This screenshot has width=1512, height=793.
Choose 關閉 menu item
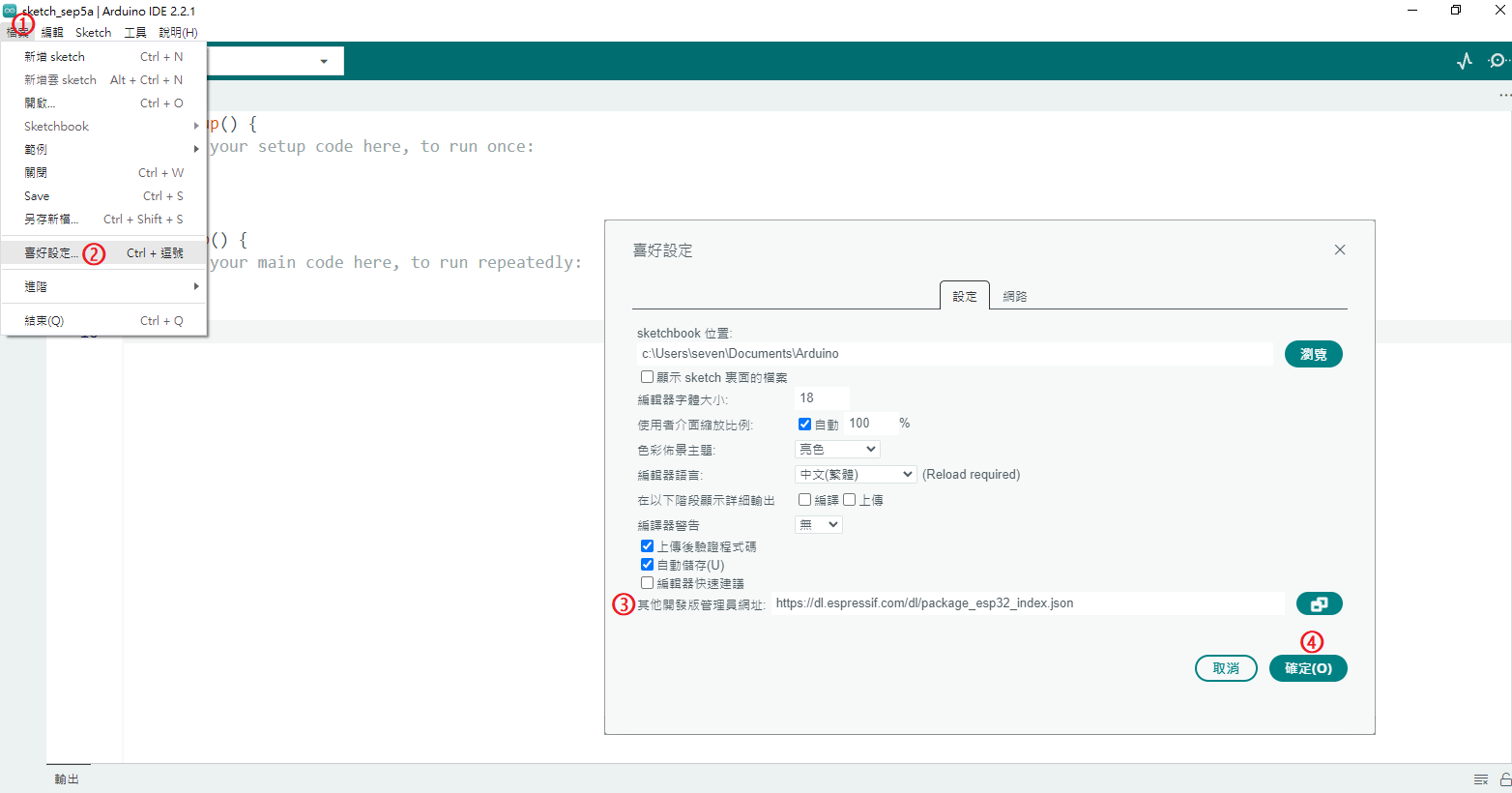[x=104, y=172]
